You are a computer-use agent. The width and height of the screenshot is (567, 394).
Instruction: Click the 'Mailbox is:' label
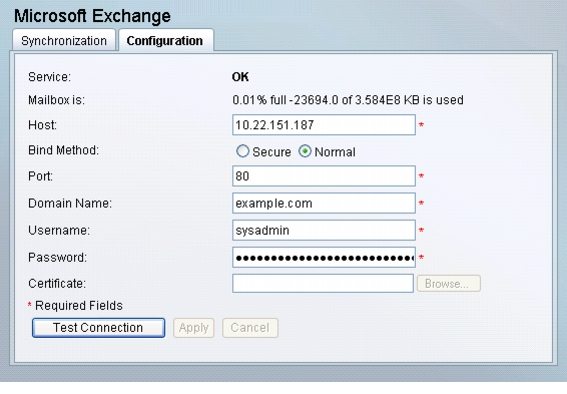click(56, 100)
